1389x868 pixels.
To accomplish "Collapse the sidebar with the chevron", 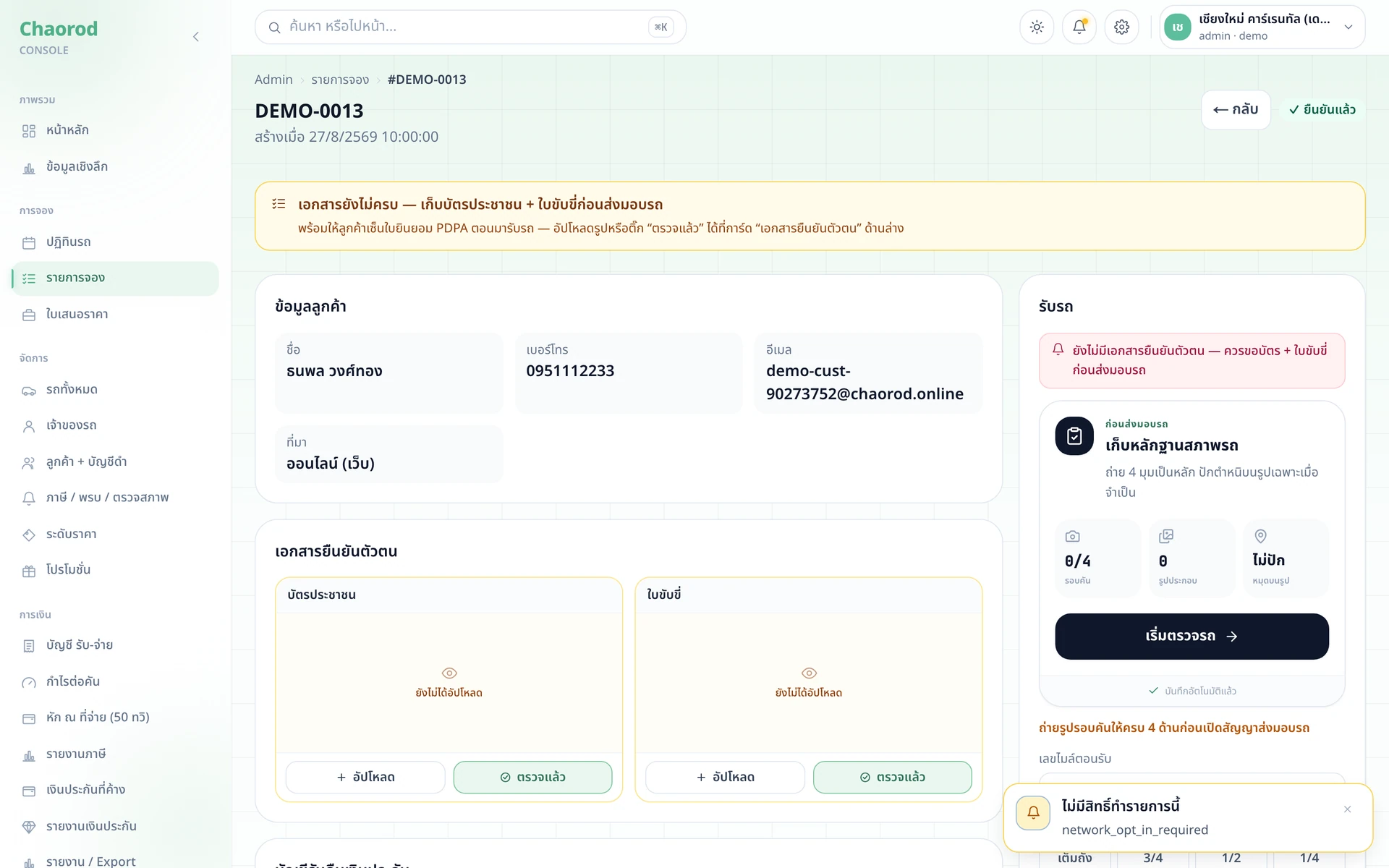I will pos(195,37).
